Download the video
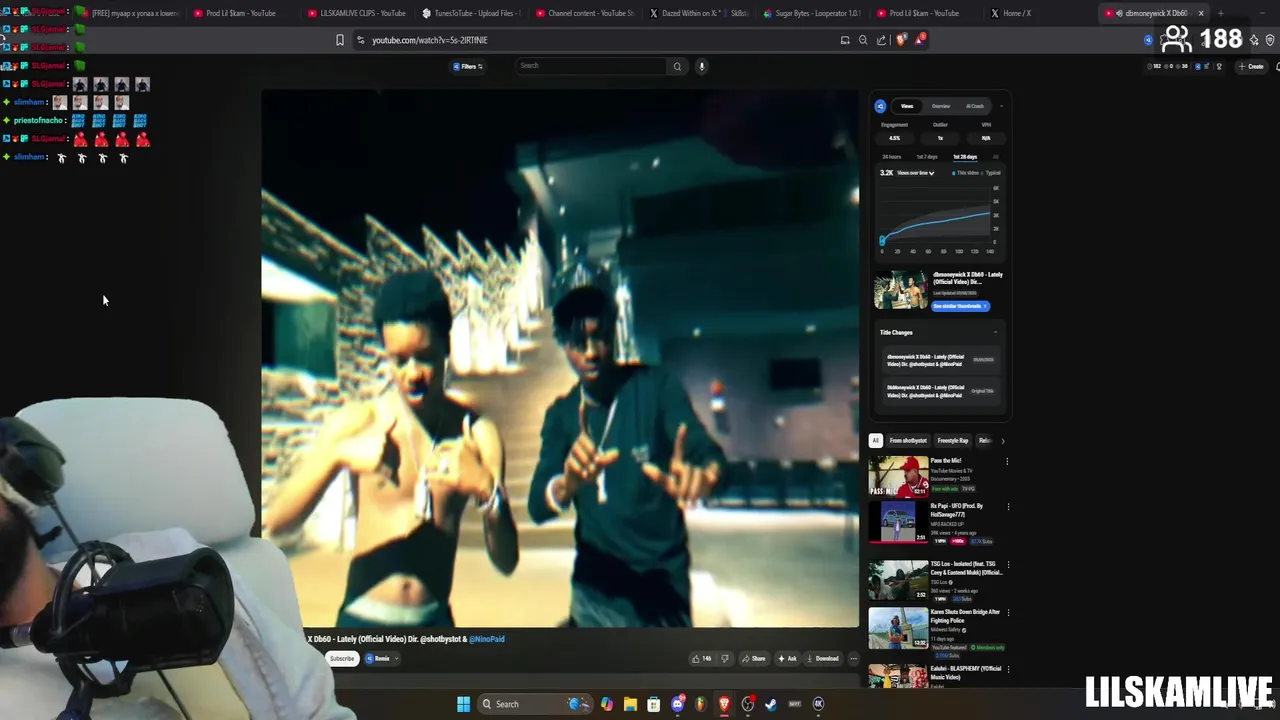The image size is (1280, 720). coord(823,658)
